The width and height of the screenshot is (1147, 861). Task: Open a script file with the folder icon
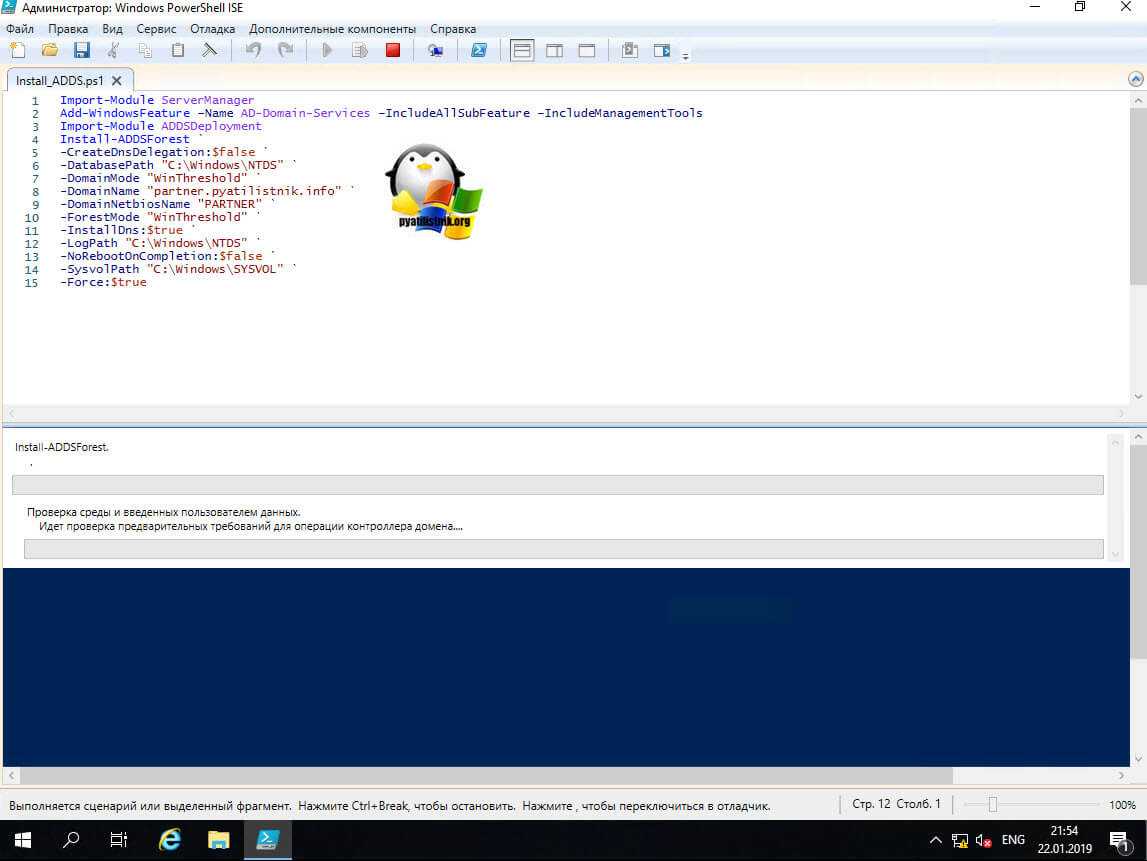tap(50, 50)
